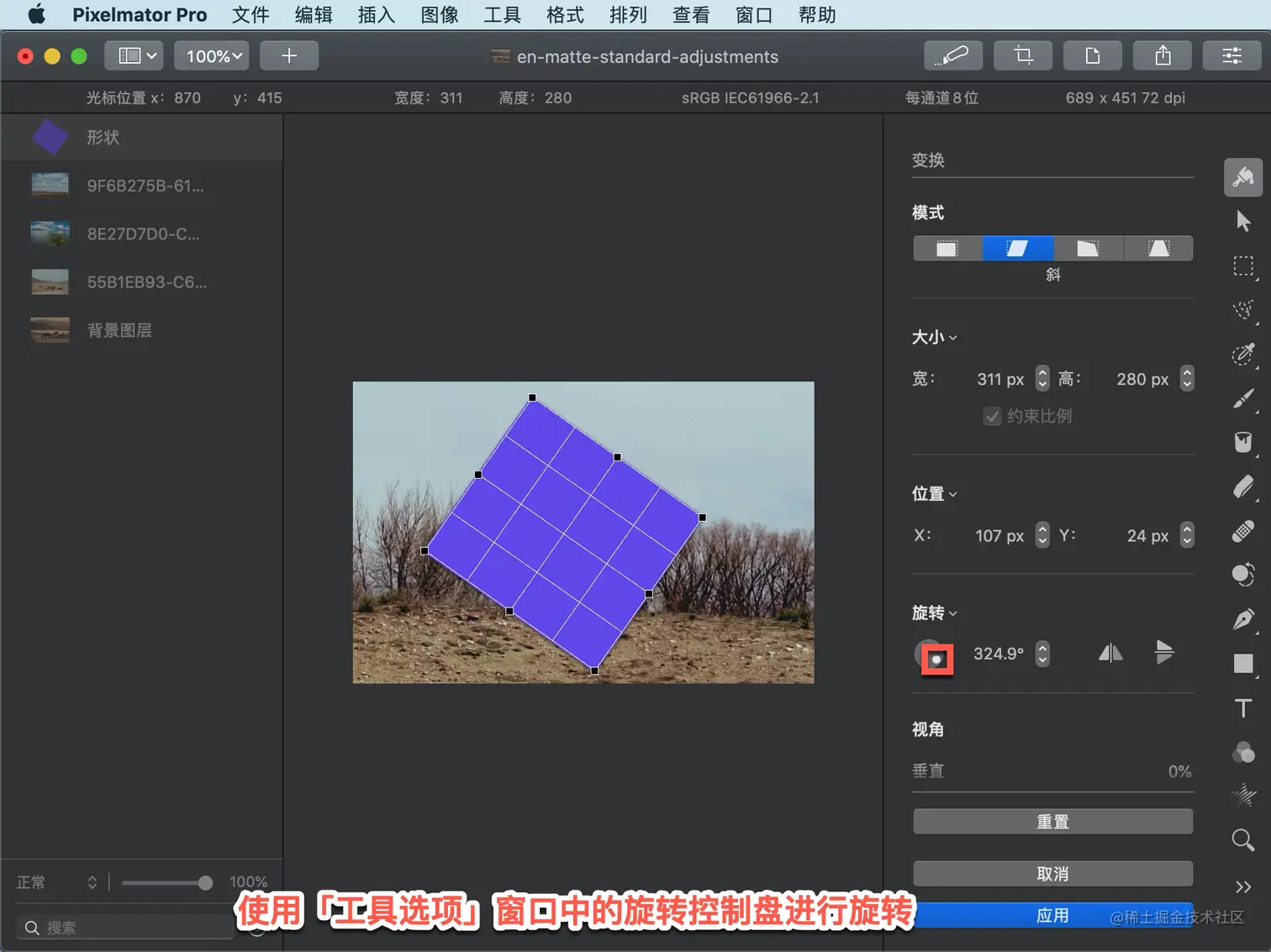Open the Share toolbar button
The height and width of the screenshot is (952, 1271).
(1163, 55)
